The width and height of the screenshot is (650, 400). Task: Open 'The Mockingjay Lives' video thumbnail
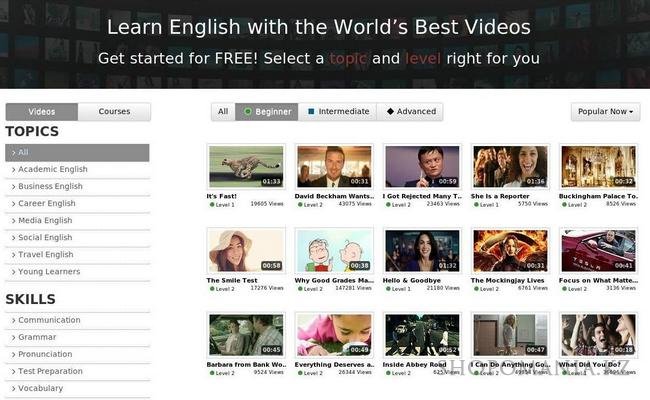click(510, 250)
